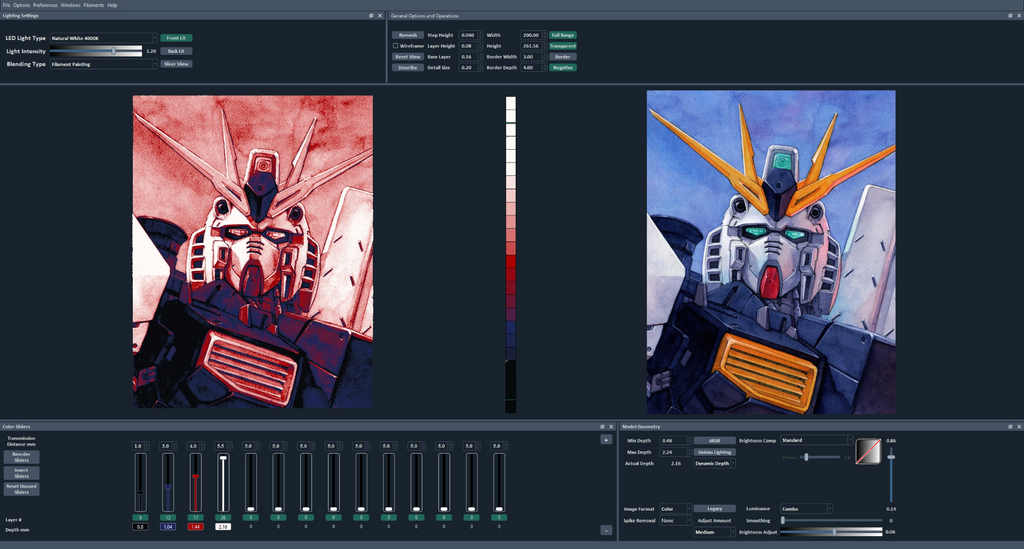The image size is (1024, 549).
Task: Click the Remesh button
Action: (408, 35)
